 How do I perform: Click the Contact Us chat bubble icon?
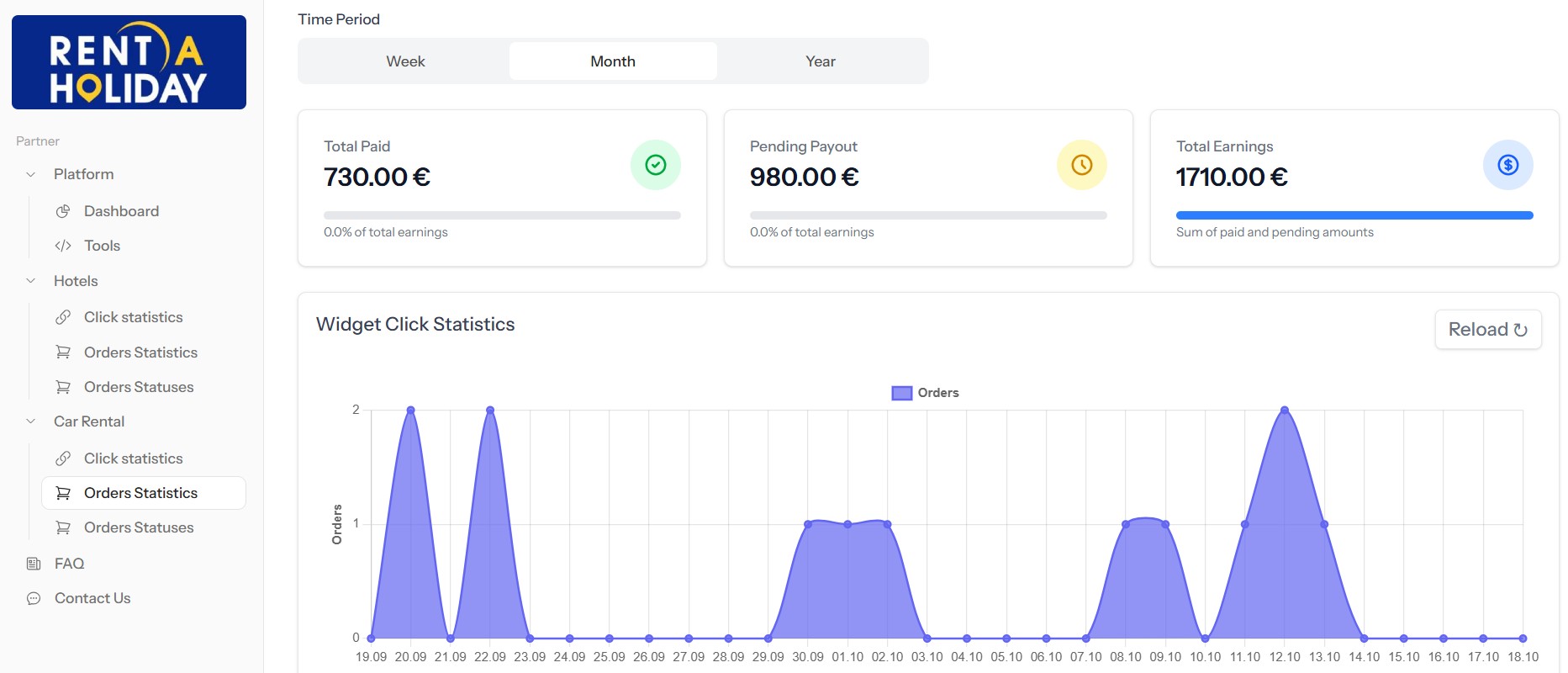[x=34, y=598]
